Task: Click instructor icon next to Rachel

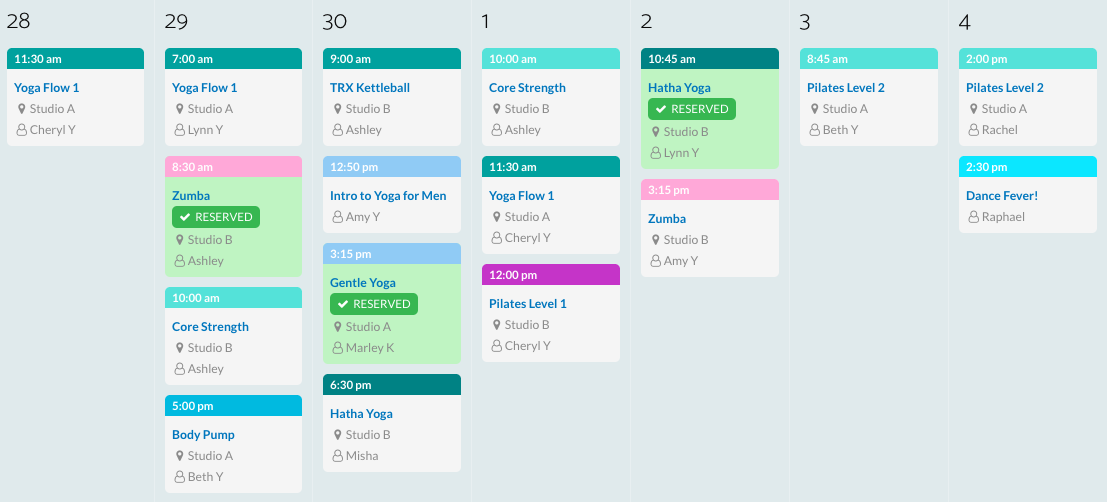Action: click(973, 130)
